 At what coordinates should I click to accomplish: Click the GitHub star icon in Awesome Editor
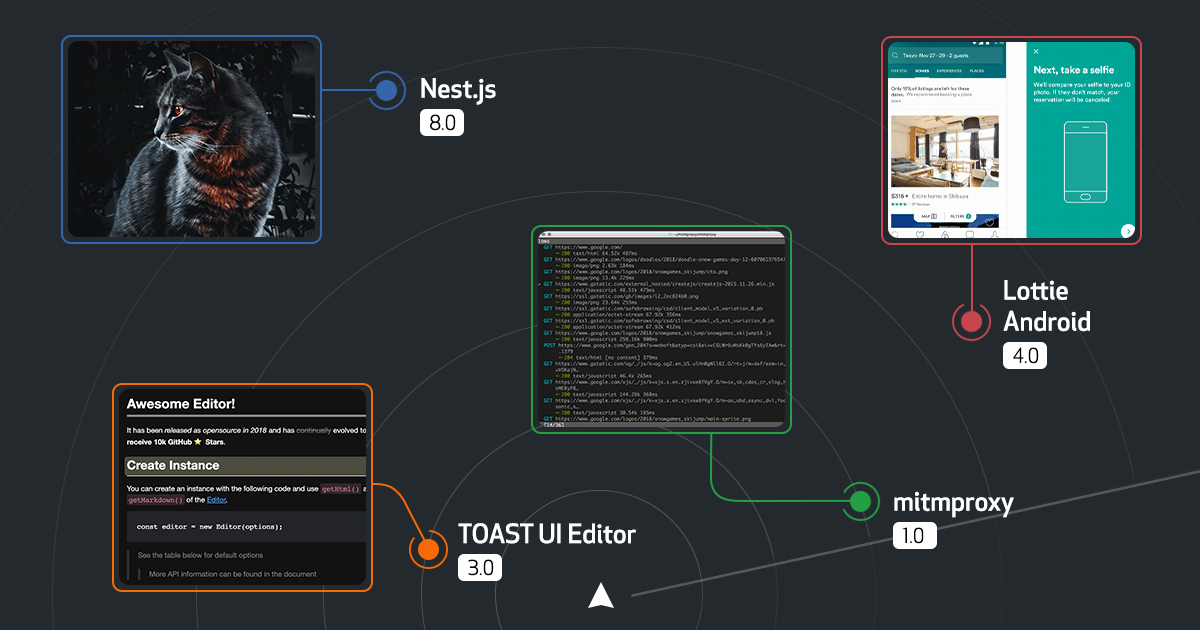[198, 443]
